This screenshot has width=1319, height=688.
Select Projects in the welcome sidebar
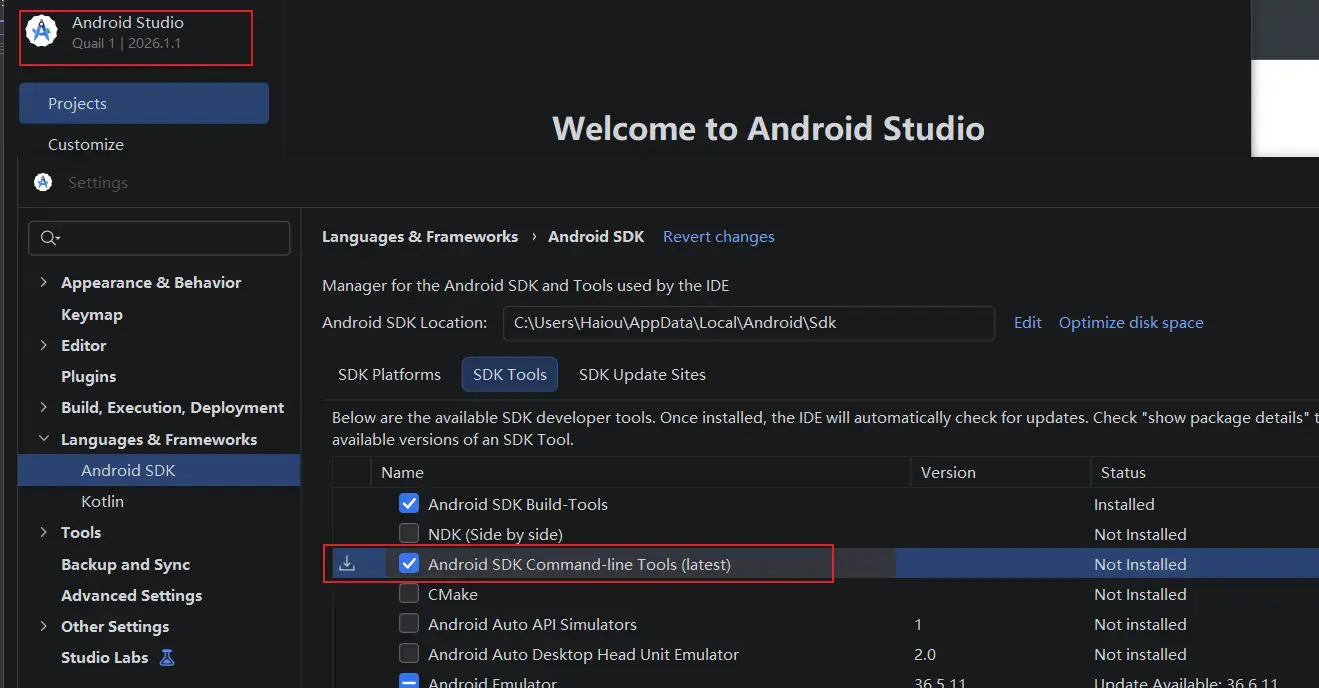144,104
